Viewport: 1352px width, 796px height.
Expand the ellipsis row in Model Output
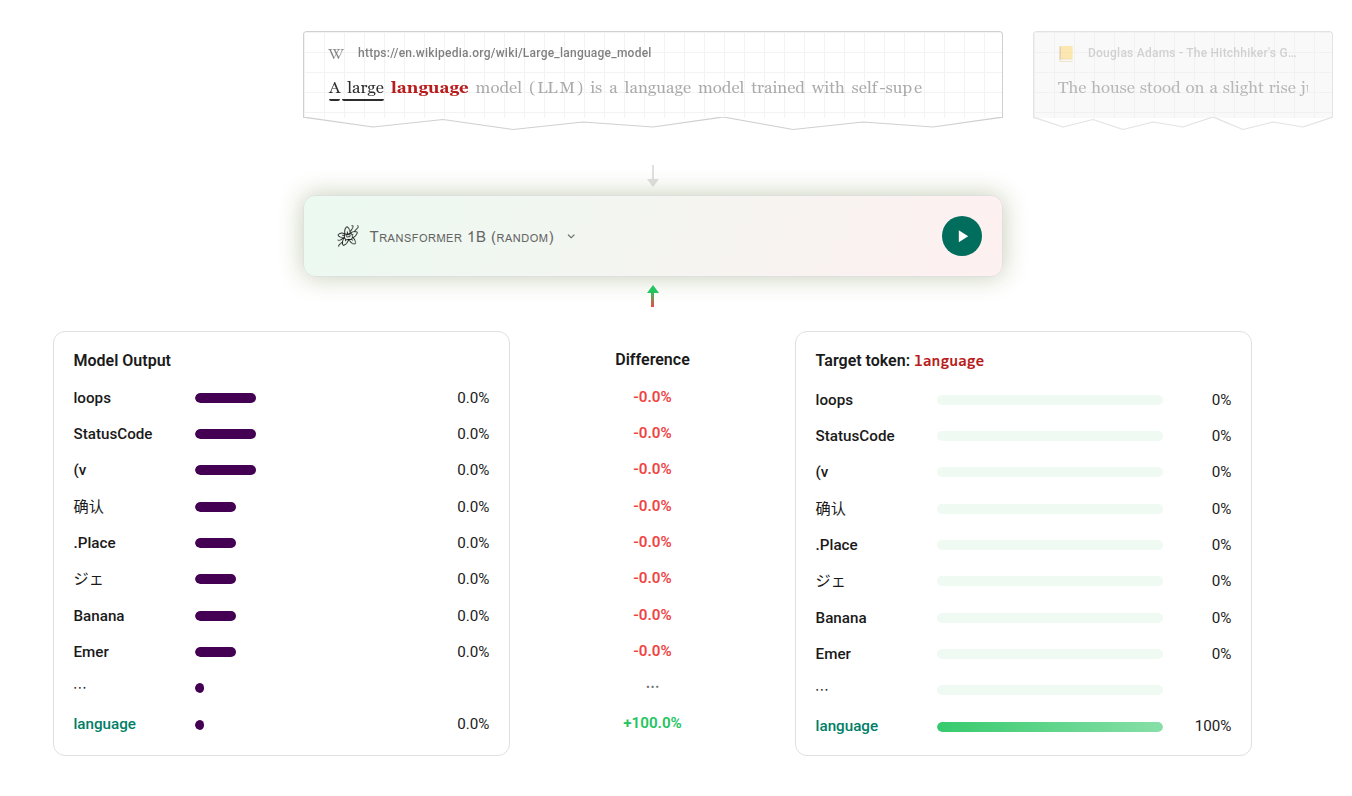[x=80, y=687]
